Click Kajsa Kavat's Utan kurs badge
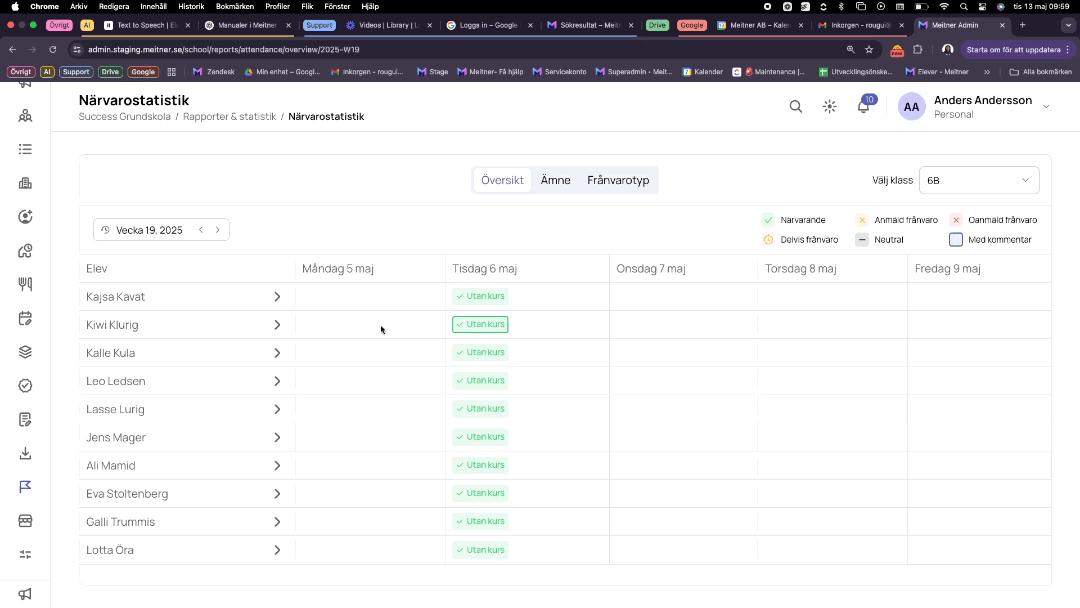The height and width of the screenshot is (608, 1080). point(480,296)
